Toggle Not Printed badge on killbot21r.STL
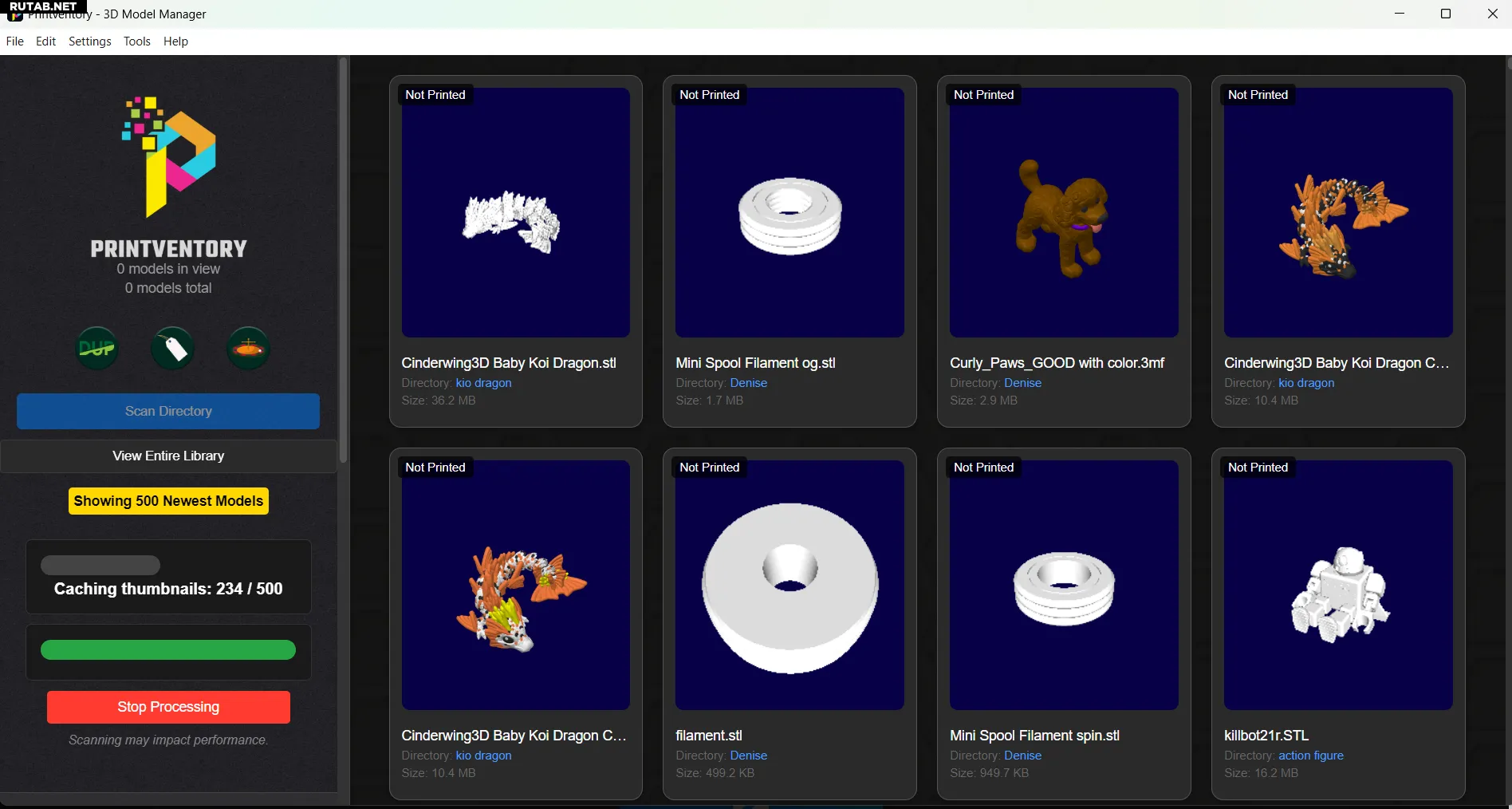The height and width of the screenshot is (809, 1512). coord(1258,468)
